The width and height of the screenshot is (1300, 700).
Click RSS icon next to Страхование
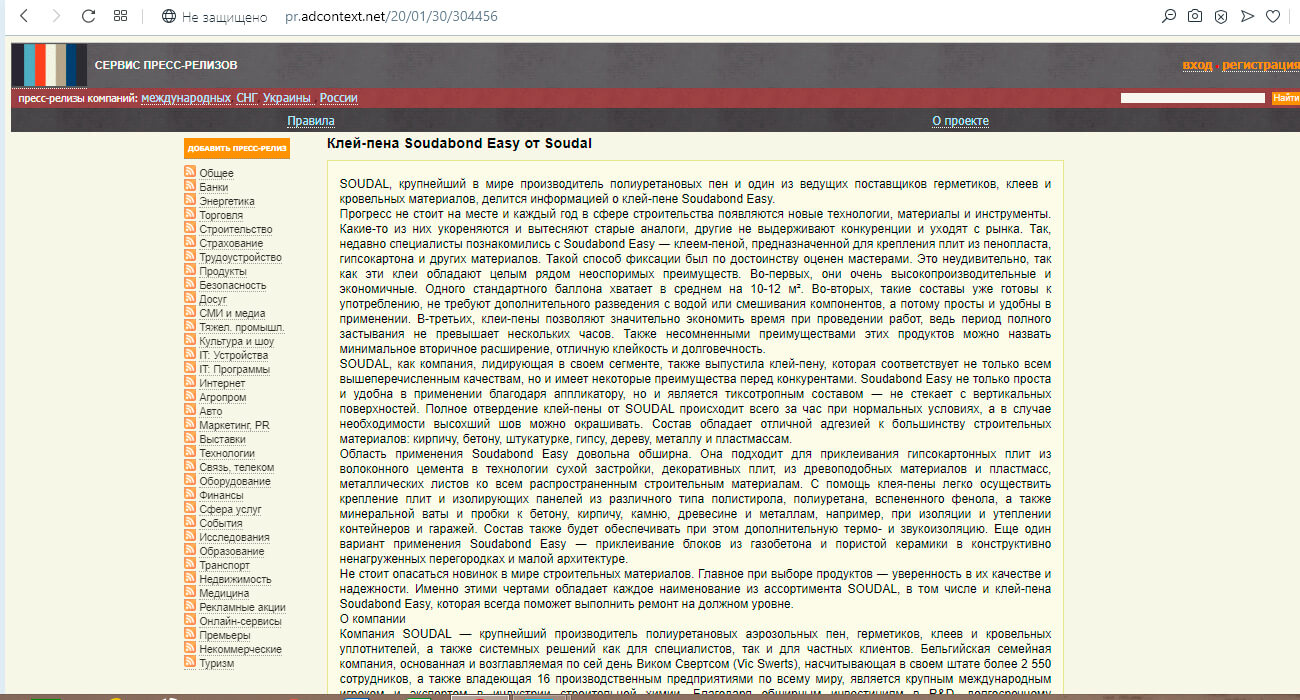click(x=190, y=243)
